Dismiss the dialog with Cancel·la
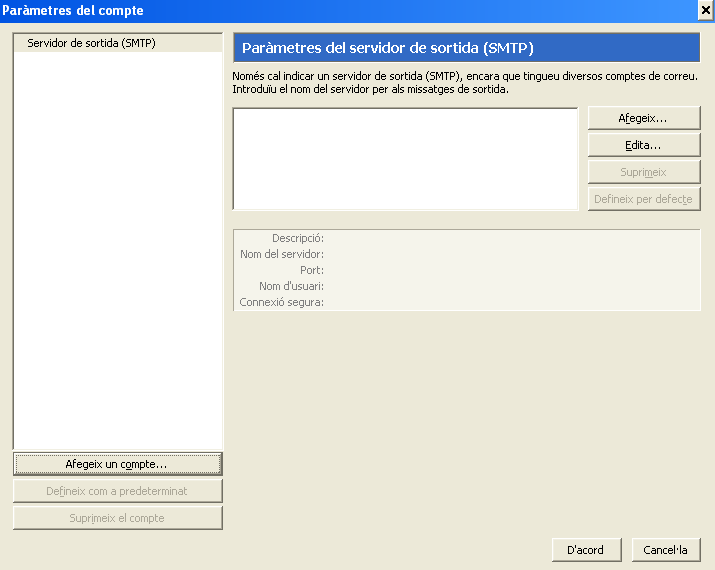Screen dimensions: 715x570 pyautogui.click(x=665, y=550)
